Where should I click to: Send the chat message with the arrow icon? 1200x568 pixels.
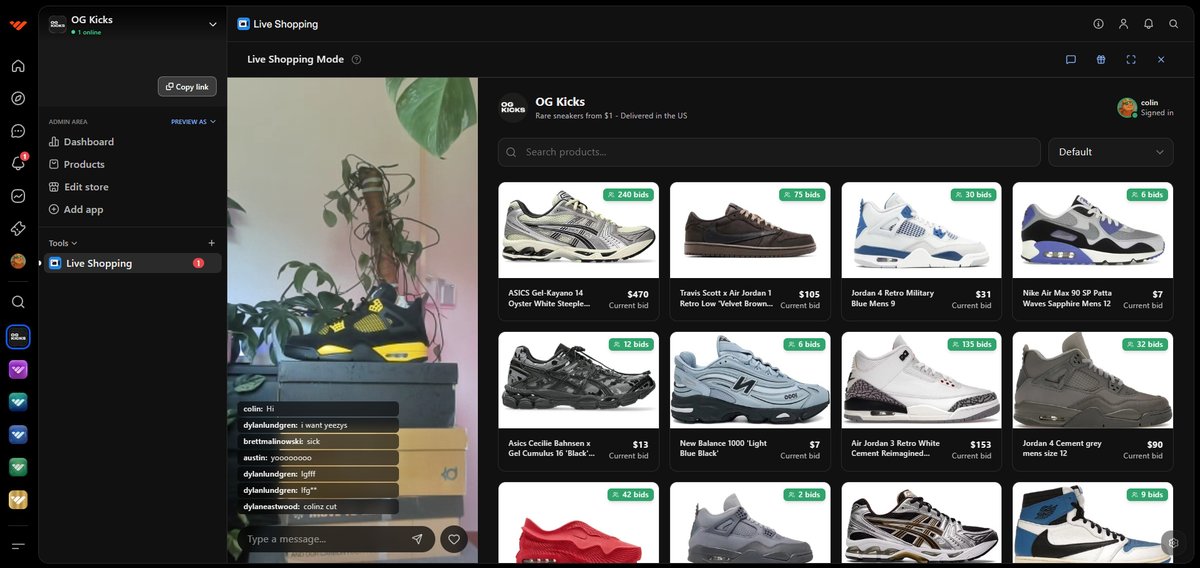[x=417, y=539]
